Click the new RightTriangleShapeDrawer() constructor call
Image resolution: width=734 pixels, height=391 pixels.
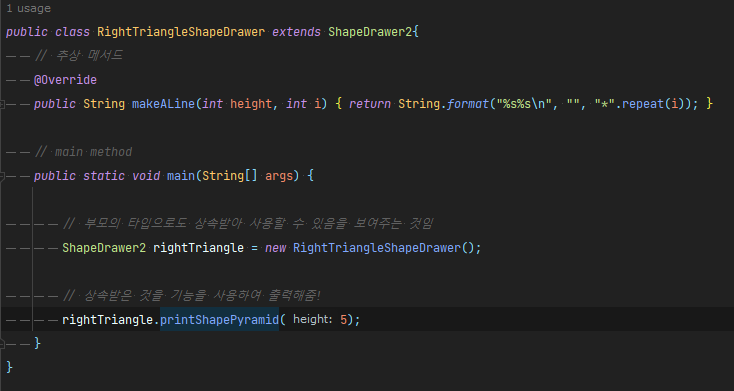pyautogui.click(x=373, y=247)
